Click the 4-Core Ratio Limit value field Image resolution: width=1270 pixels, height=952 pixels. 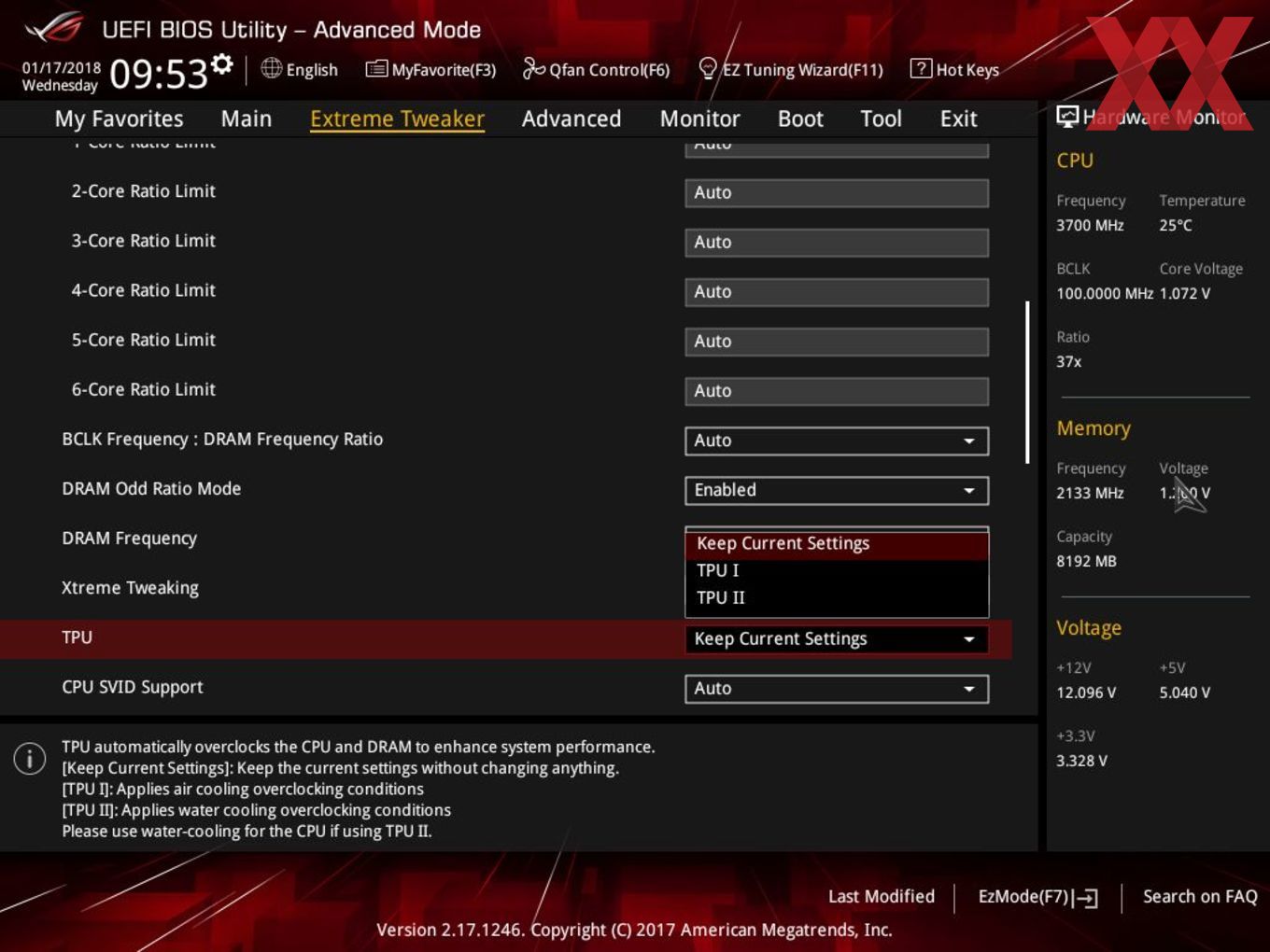coord(837,292)
